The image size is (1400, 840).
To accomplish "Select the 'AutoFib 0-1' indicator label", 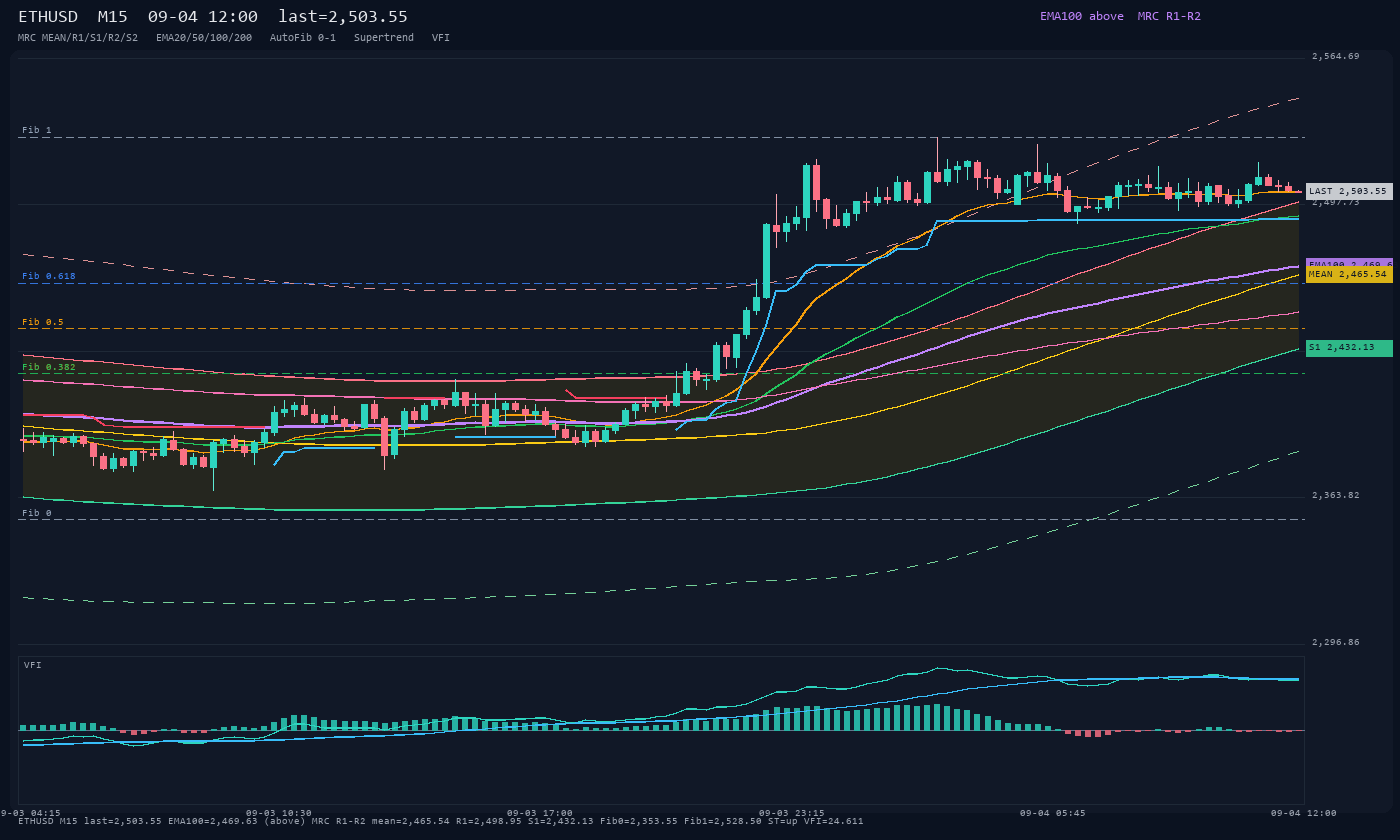I will (x=303, y=38).
